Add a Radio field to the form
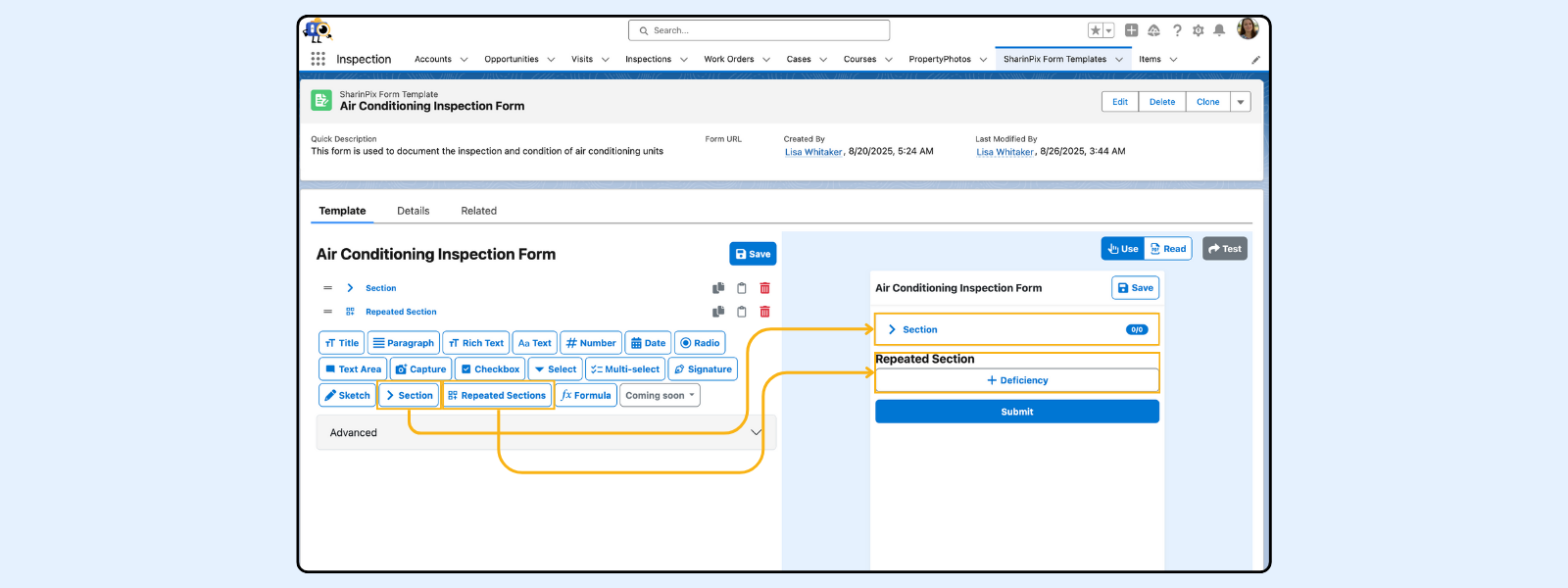Viewport: 1568px width, 588px height. 700,343
